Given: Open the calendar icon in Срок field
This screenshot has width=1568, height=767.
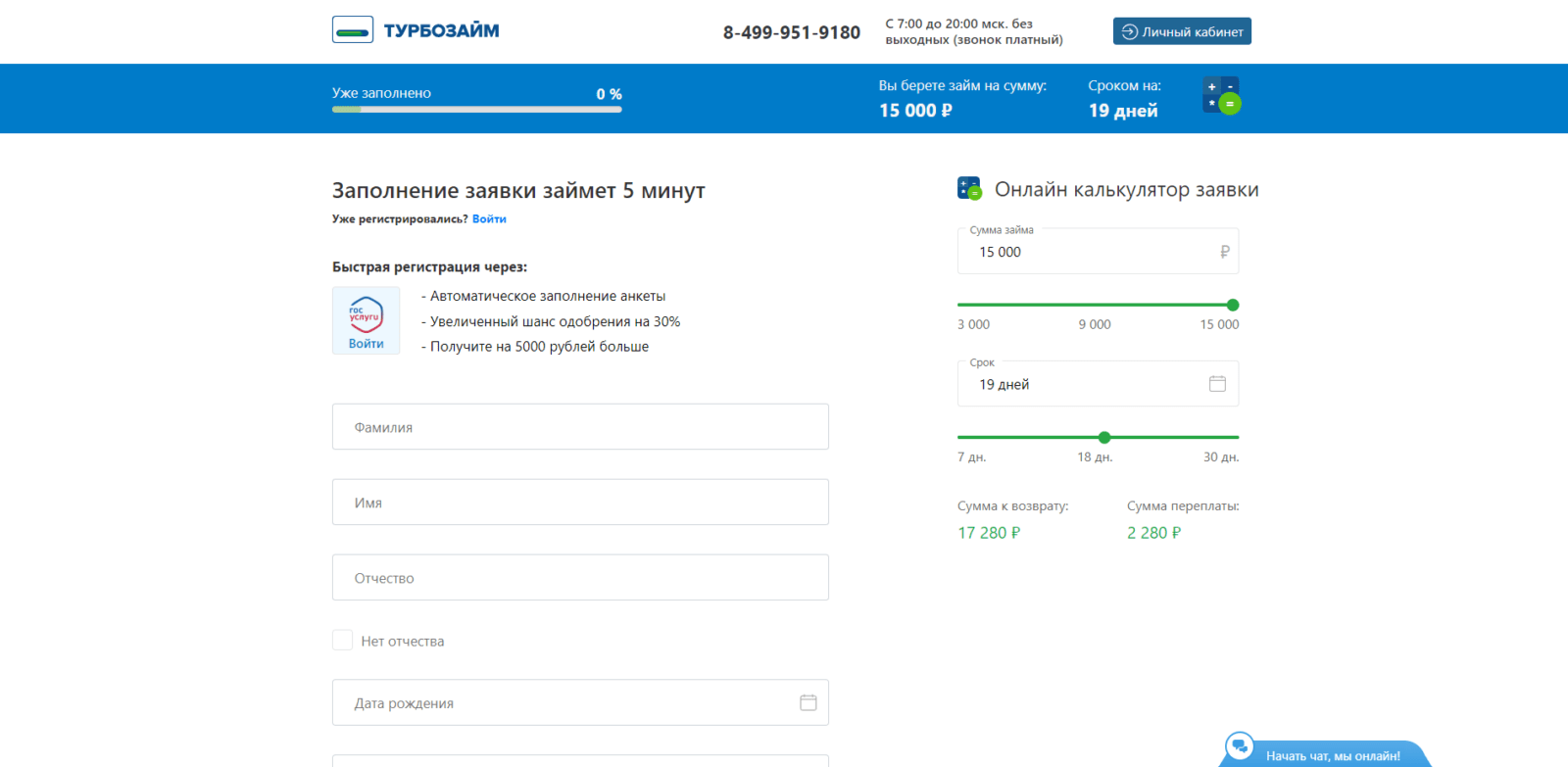Looking at the screenshot, I should tap(1217, 384).
